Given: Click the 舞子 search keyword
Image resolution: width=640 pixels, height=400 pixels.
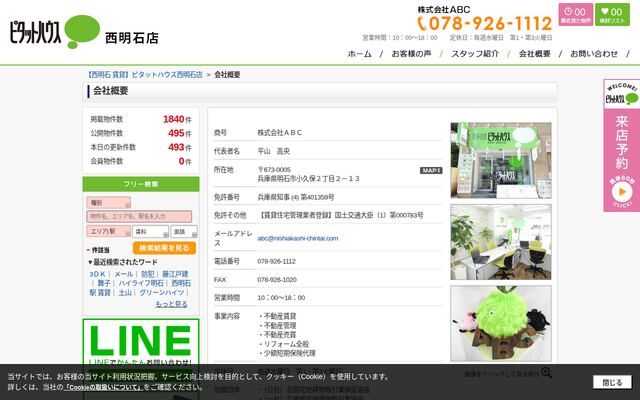Looking at the screenshot, I should (104, 283).
